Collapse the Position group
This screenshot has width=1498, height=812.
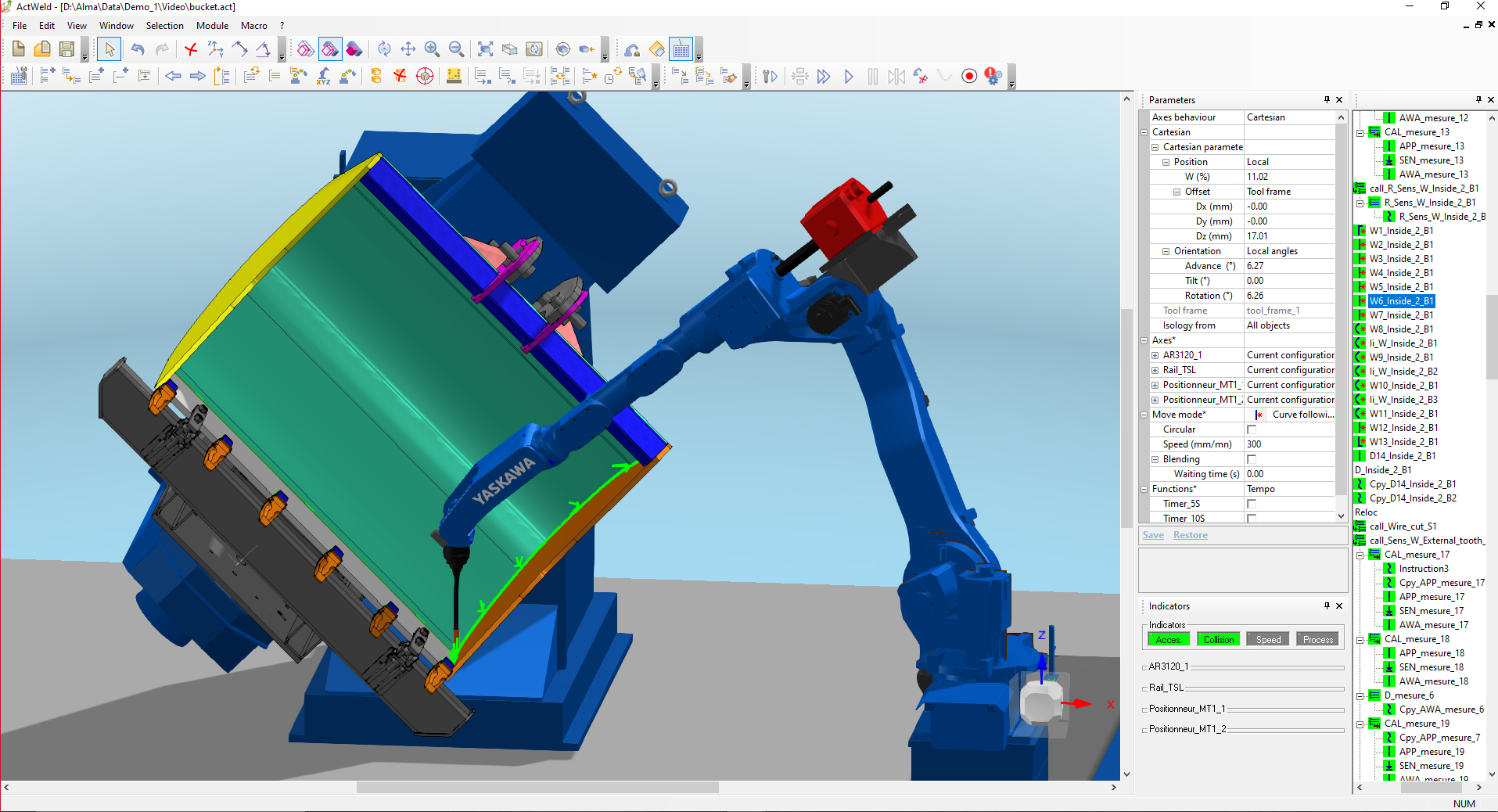point(1166,162)
